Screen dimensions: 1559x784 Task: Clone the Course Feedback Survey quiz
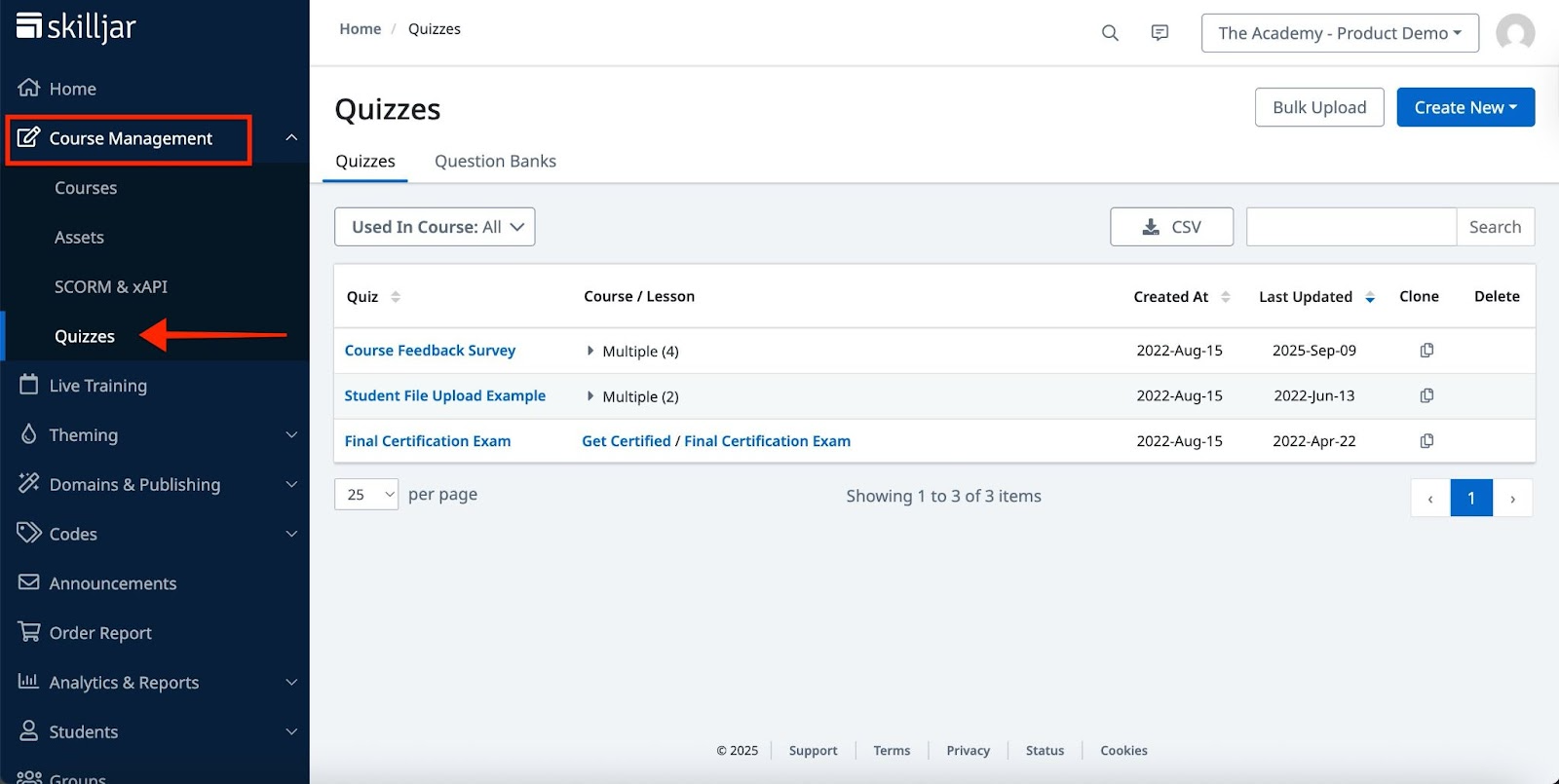pyautogui.click(x=1426, y=351)
